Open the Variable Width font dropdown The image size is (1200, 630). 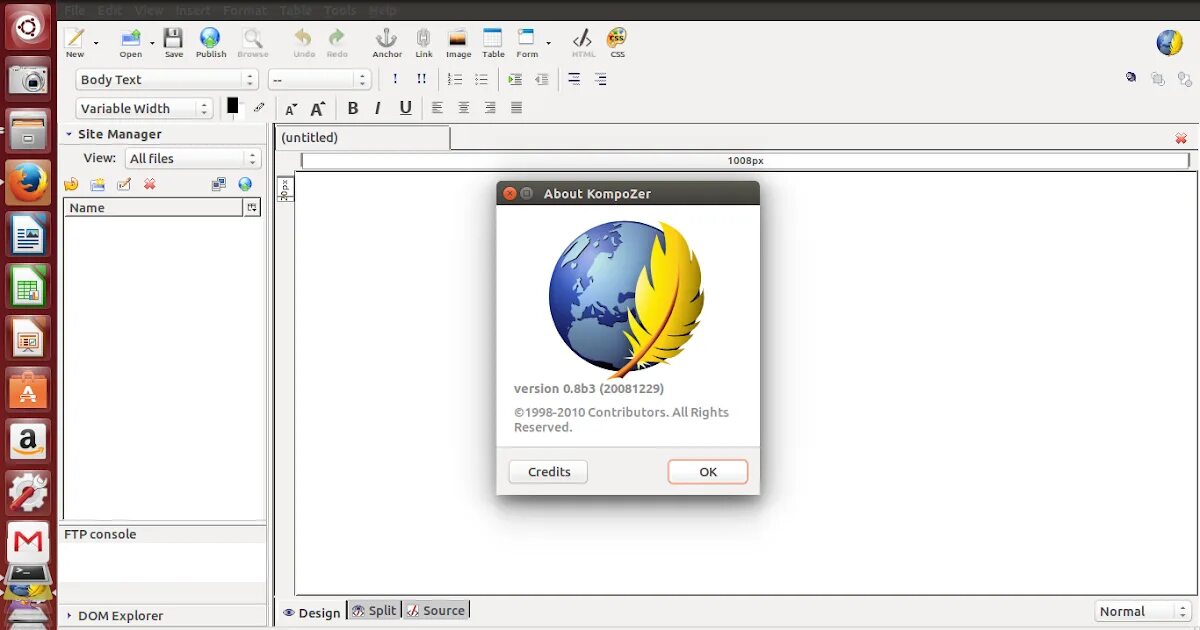(144, 108)
